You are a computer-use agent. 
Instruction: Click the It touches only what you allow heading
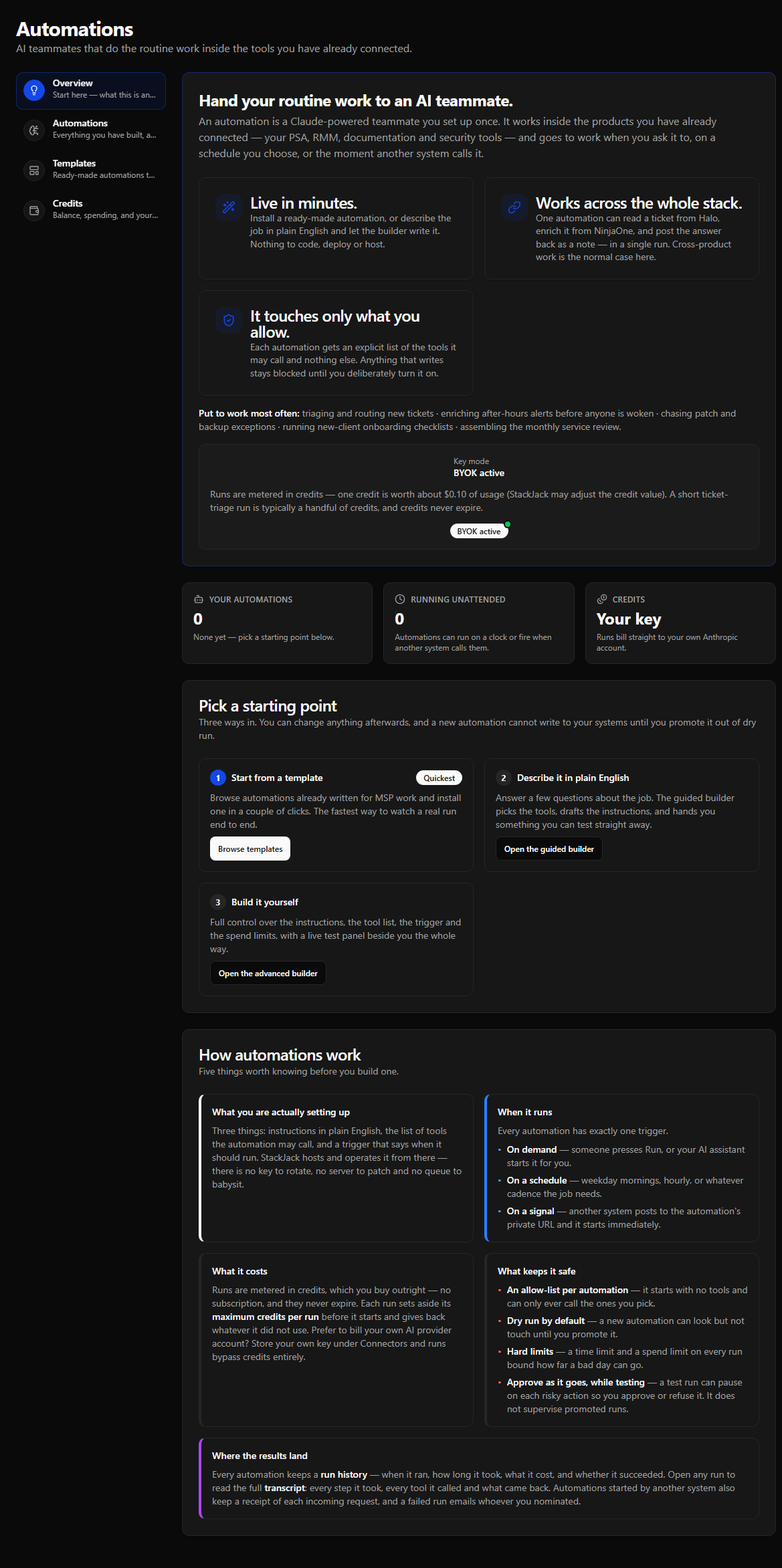[335, 324]
